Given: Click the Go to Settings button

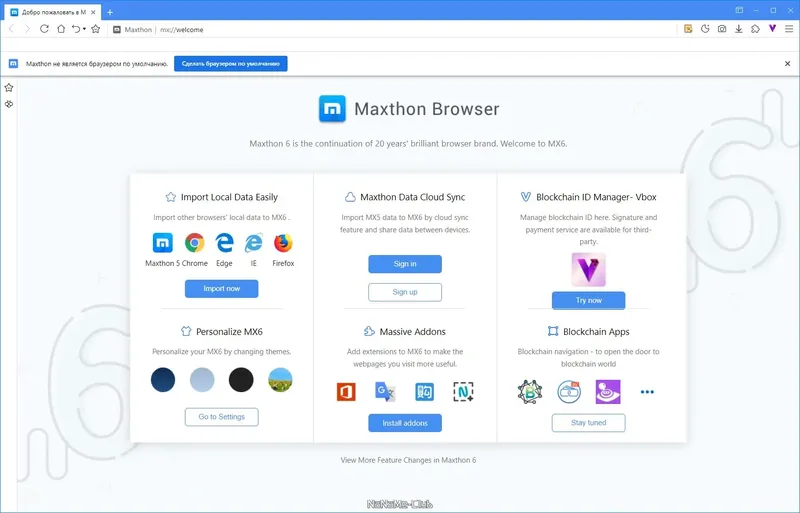Looking at the screenshot, I should click(x=221, y=417).
